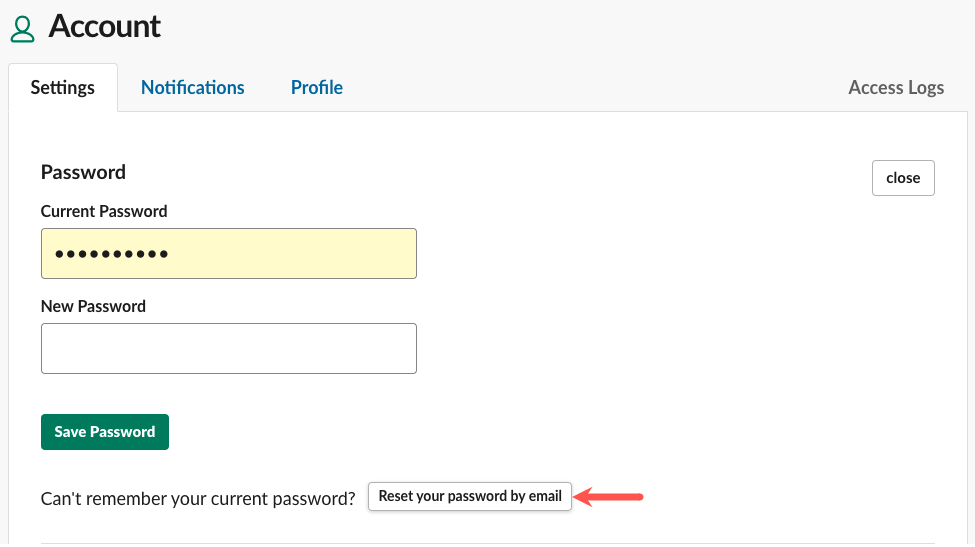Click the red arrow annotation
This screenshot has width=975, height=547.
click(x=611, y=496)
